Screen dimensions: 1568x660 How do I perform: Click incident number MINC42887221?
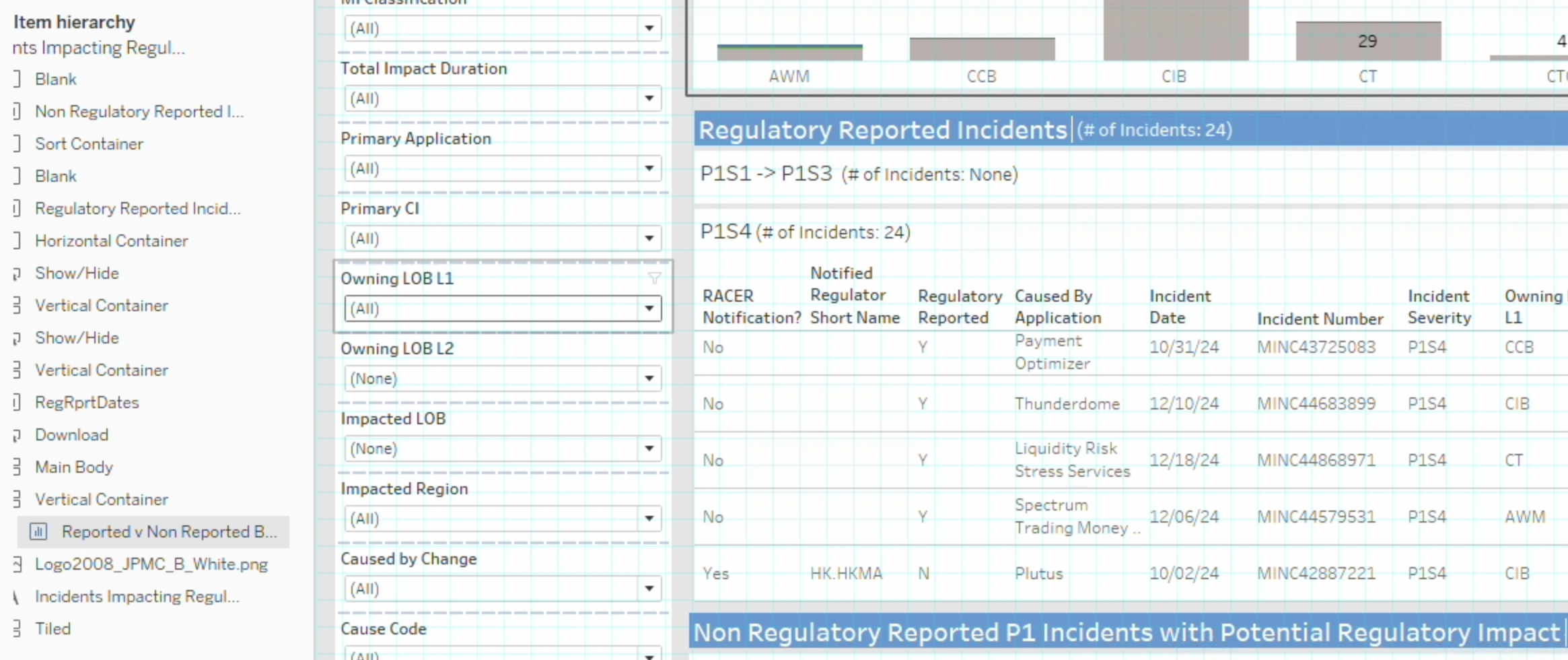(1316, 573)
